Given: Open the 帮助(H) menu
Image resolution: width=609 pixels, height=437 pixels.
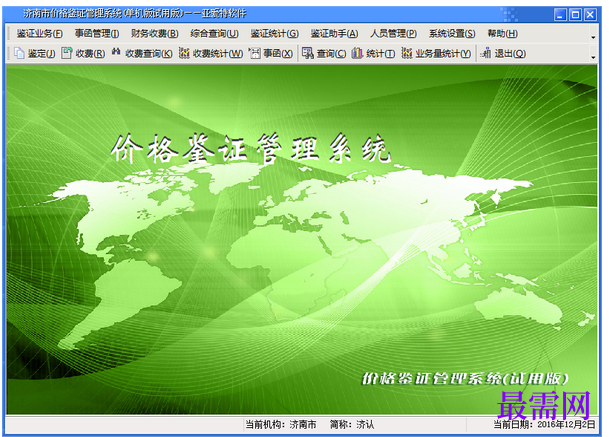Looking at the screenshot, I should (503, 34).
